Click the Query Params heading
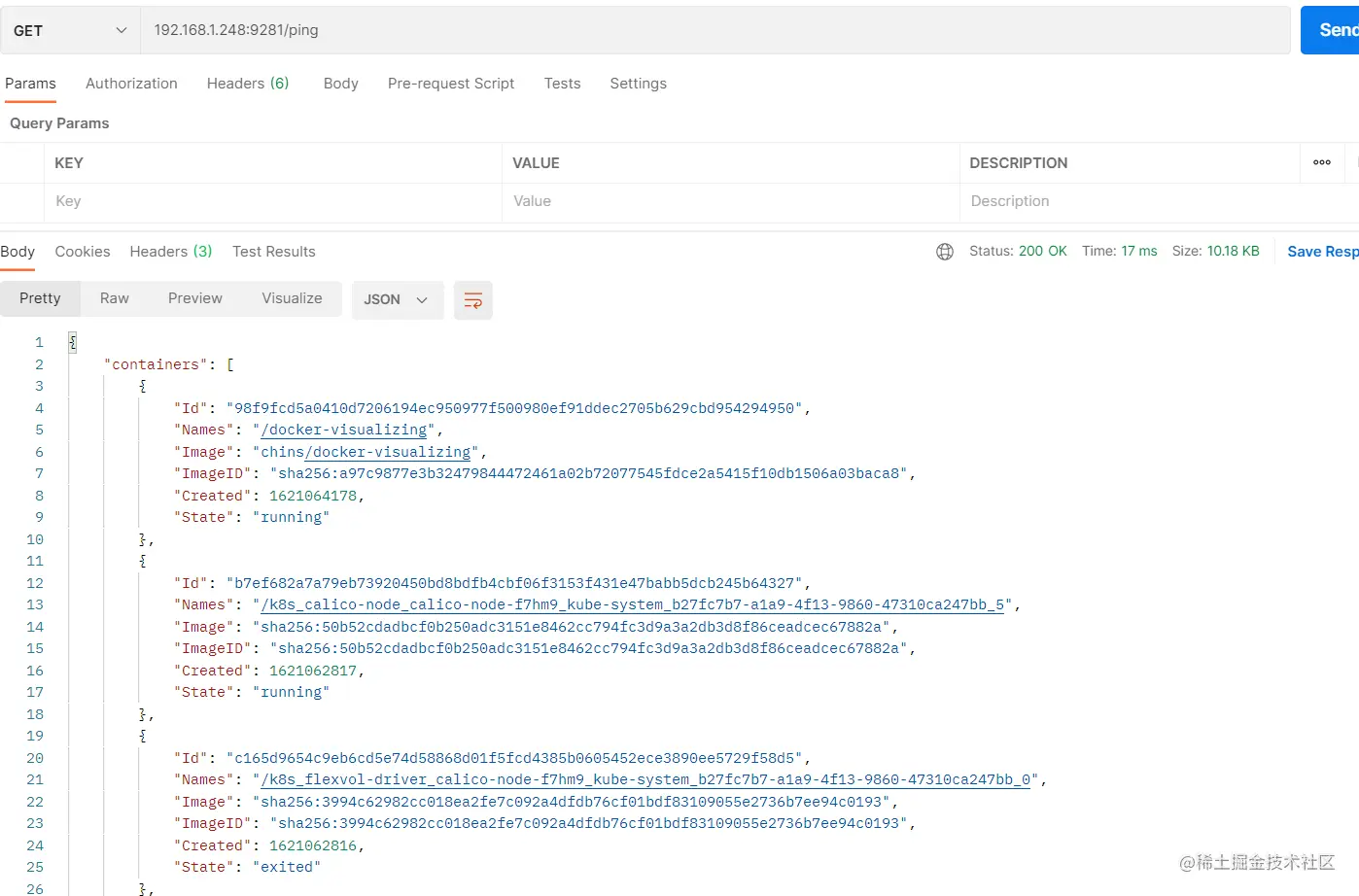Viewport: 1359px width, 896px height. click(x=59, y=123)
